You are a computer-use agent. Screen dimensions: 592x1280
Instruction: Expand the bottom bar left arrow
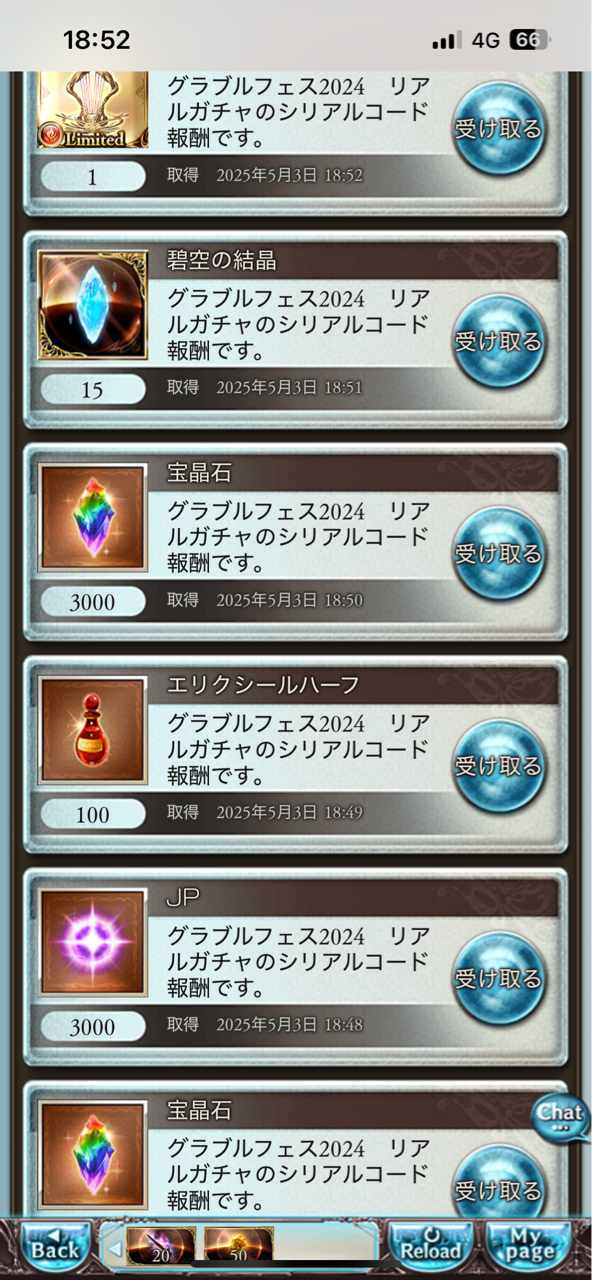(x=114, y=1248)
